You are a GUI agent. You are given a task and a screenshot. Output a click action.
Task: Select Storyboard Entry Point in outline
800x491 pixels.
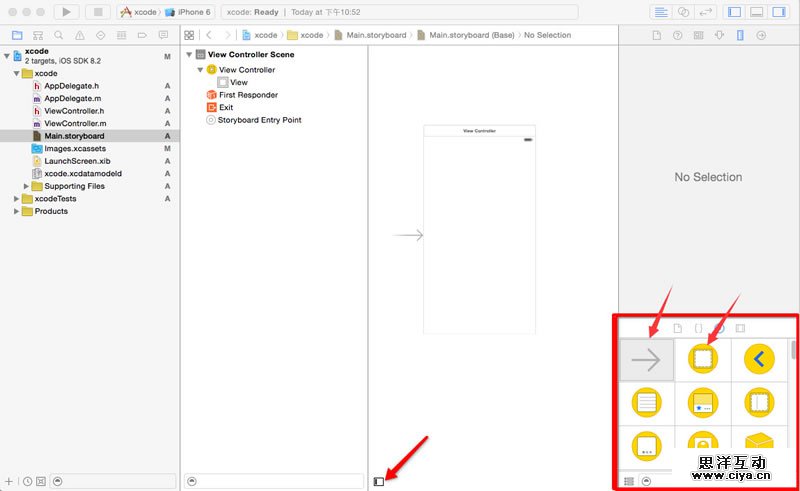259,120
